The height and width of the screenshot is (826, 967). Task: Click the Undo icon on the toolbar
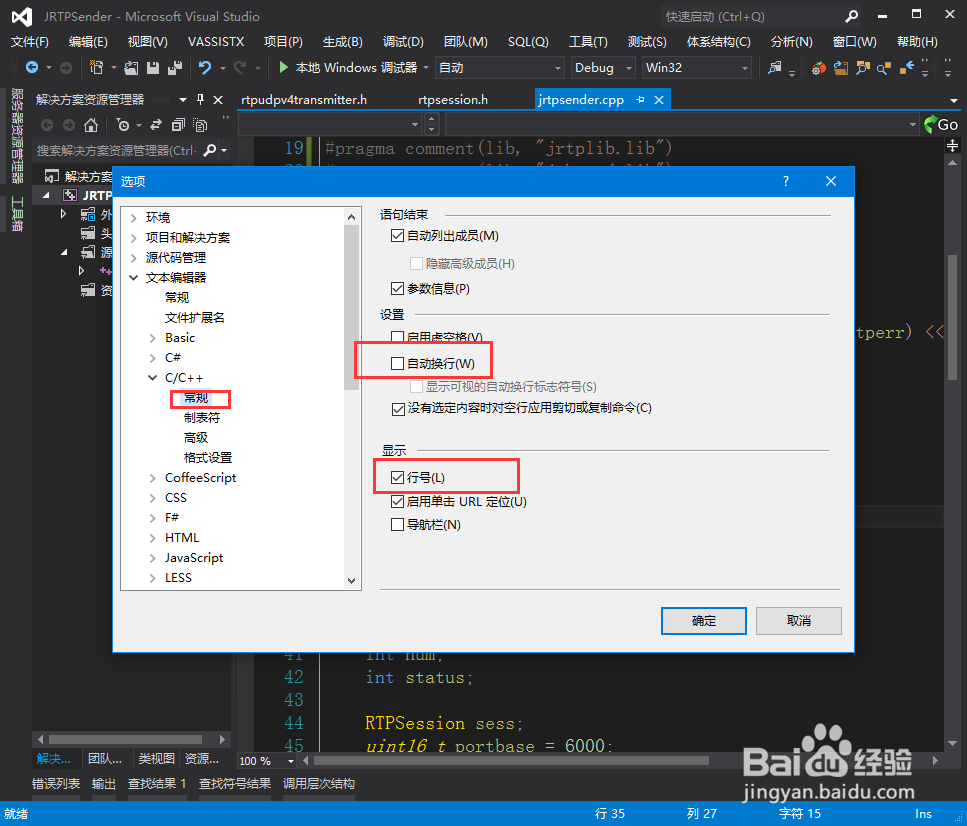pos(206,67)
